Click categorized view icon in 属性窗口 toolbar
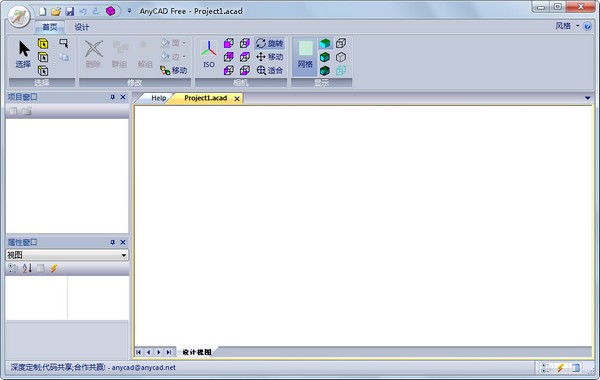This screenshot has width=600, height=380. click(x=13, y=269)
